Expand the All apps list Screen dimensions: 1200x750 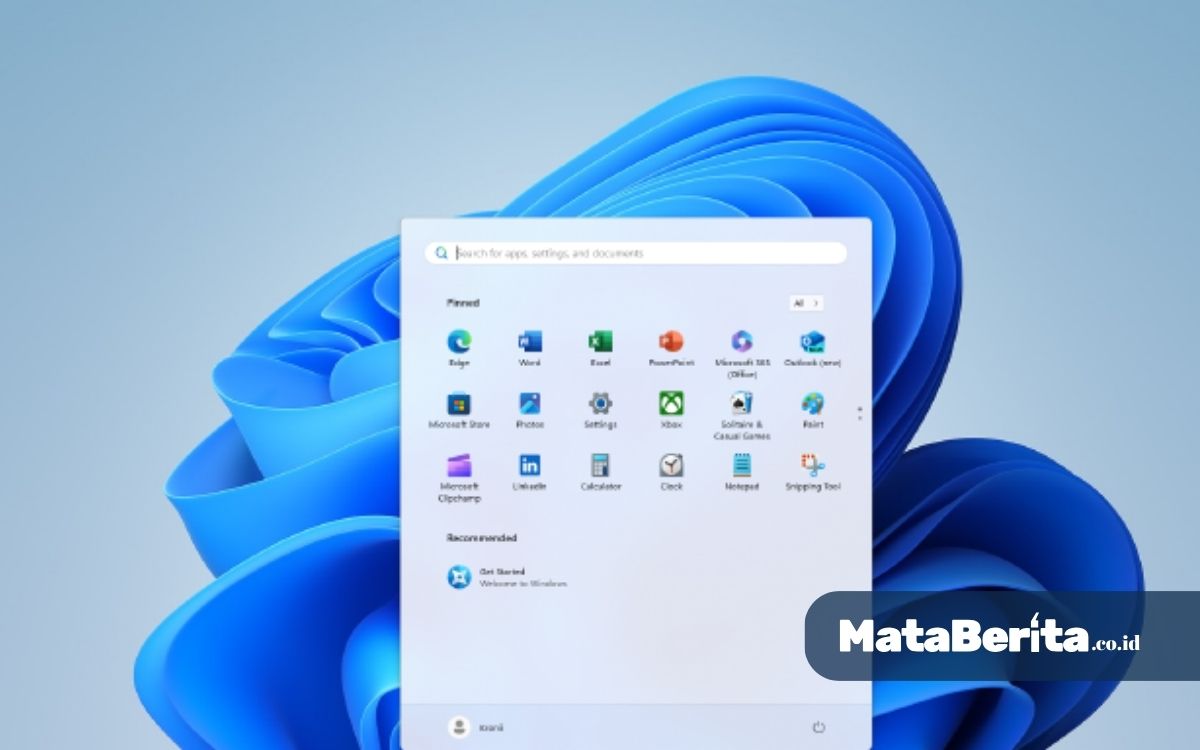(x=806, y=303)
